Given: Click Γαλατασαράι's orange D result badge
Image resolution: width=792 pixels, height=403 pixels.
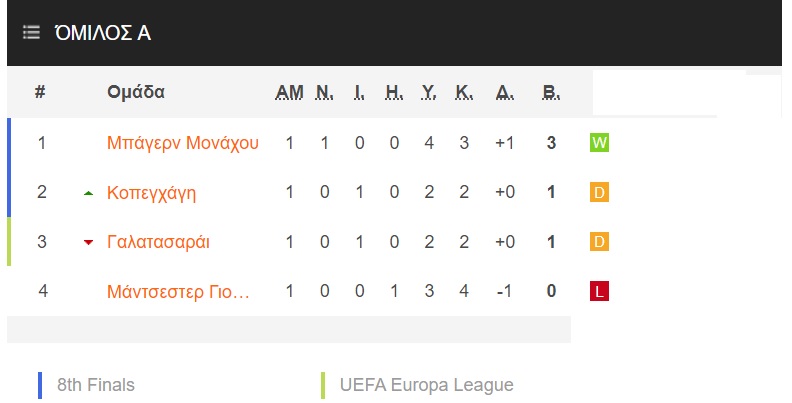Looking at the screenshot, I should [599, 241].
